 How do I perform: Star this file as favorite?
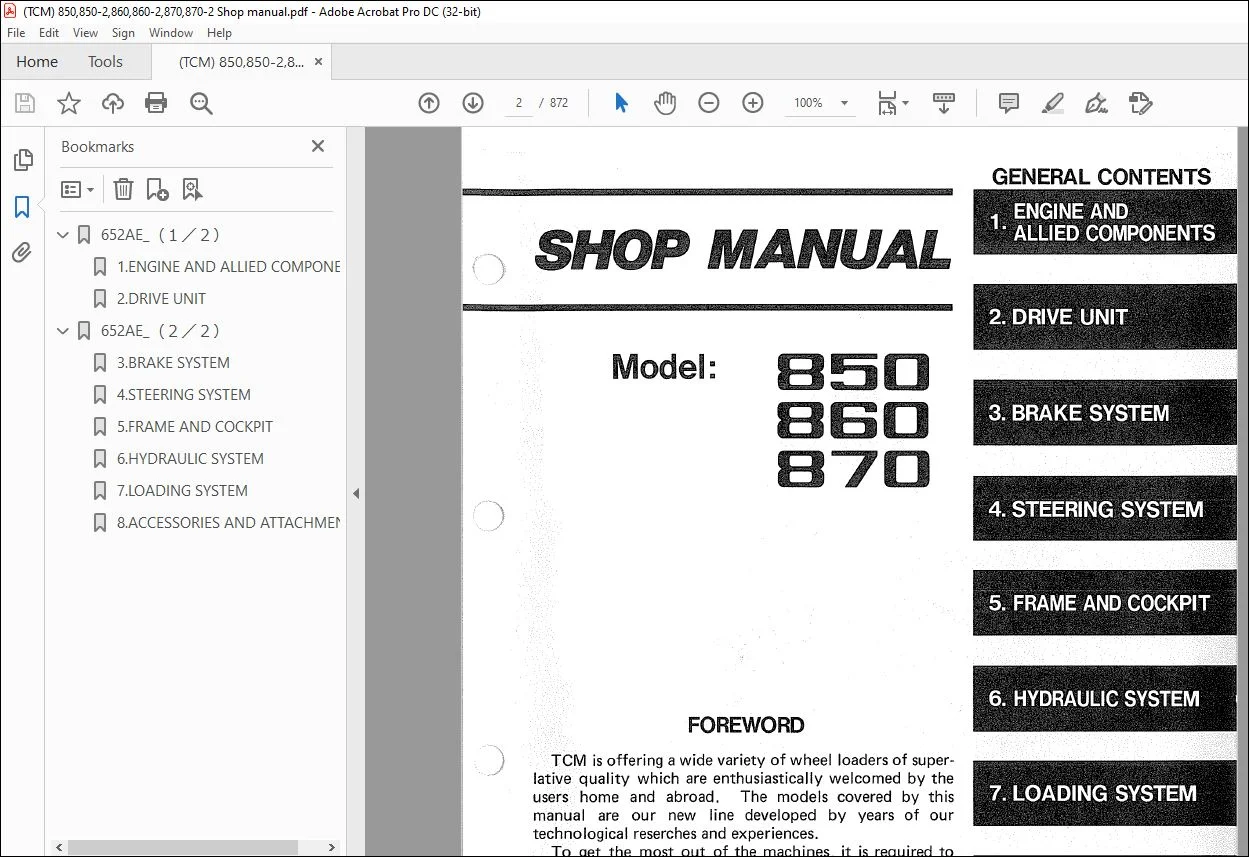(69, 103)
